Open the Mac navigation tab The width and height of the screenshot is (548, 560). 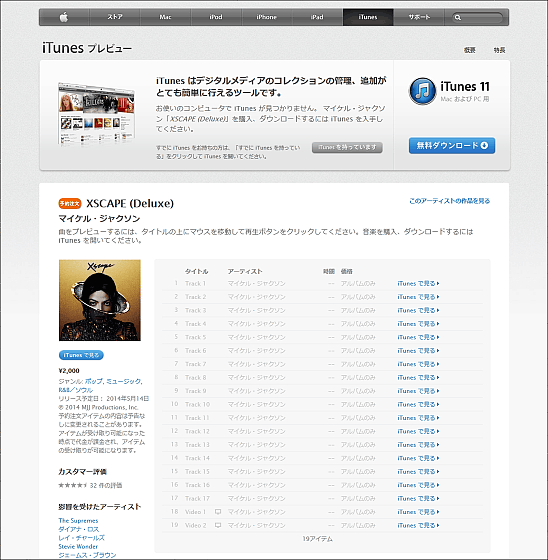(x=165, y=17)
